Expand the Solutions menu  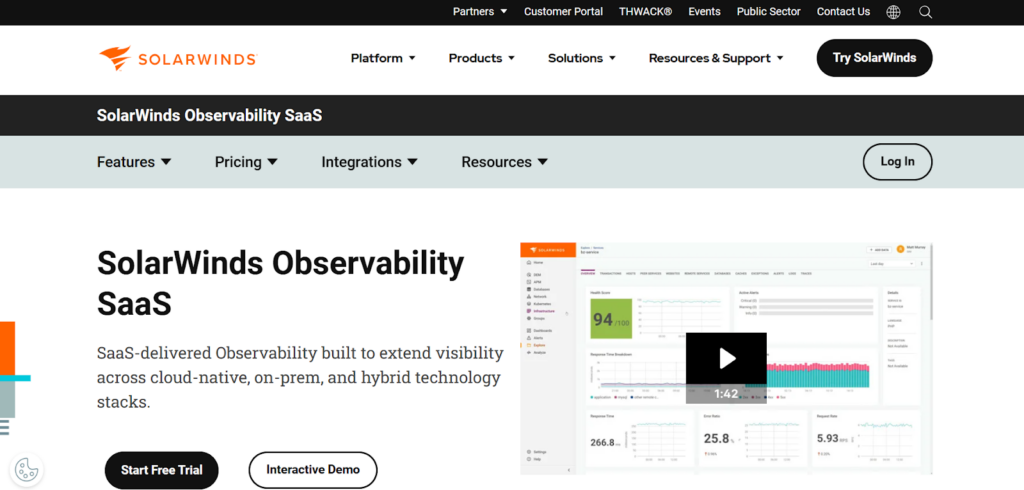point(582,58)
